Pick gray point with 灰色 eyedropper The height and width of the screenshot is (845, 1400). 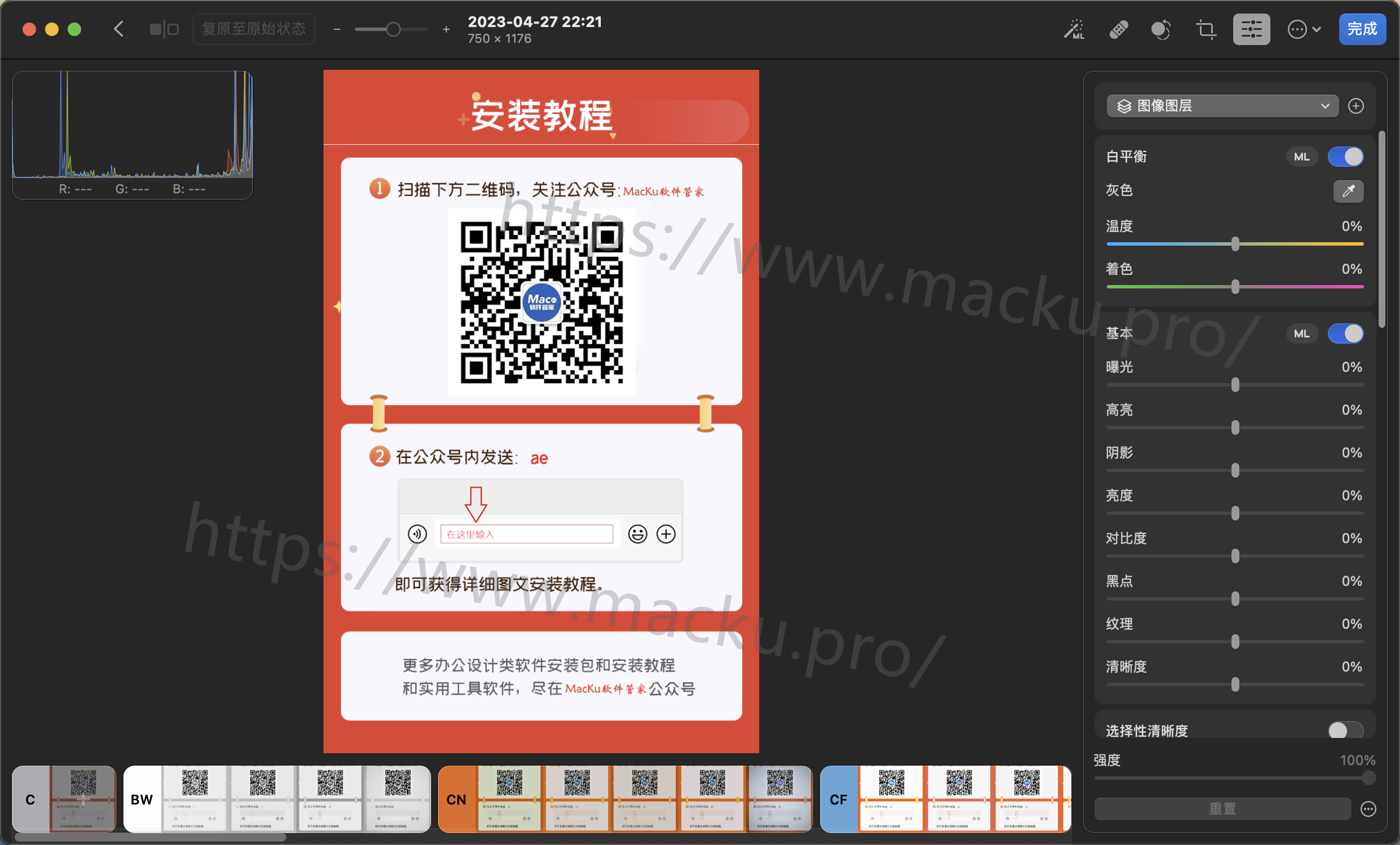coord(1348,191)
